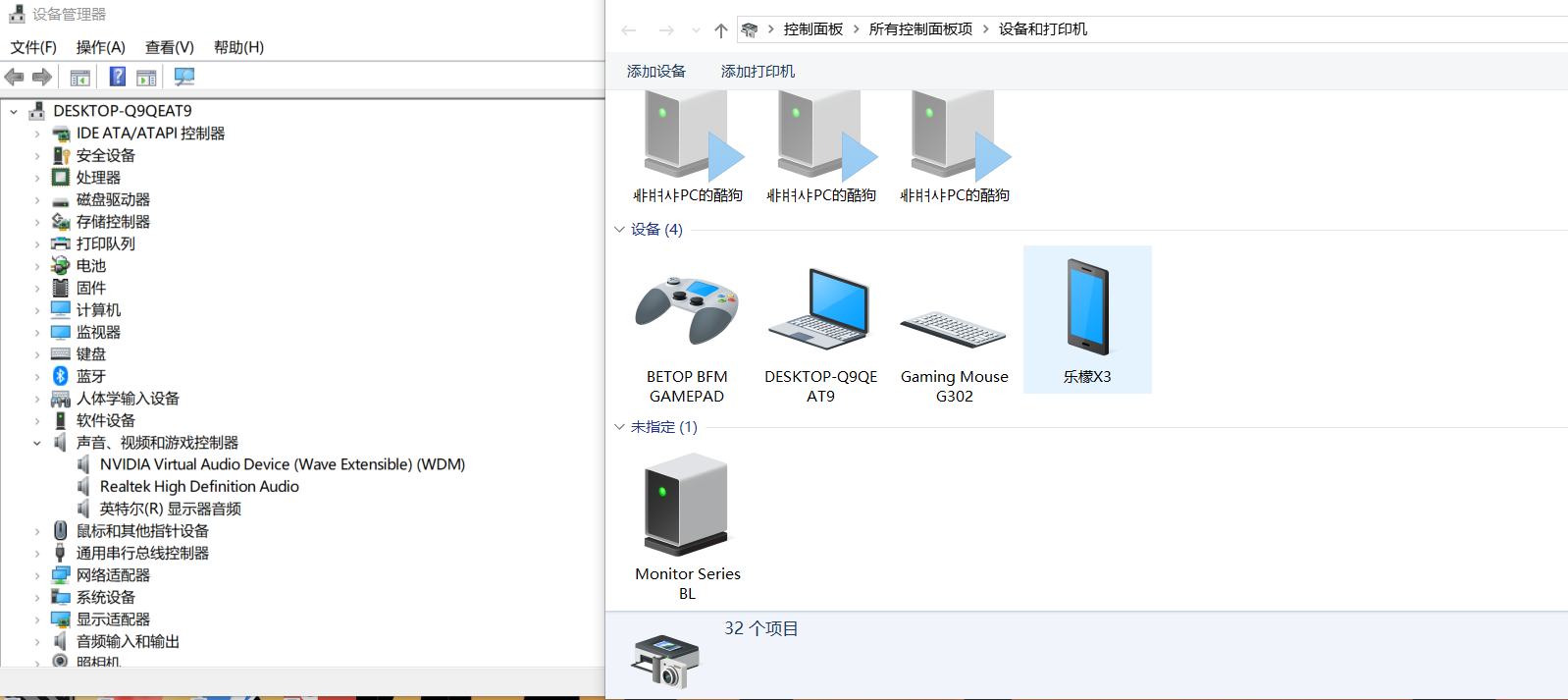Go up one level with up arrow

point(721,30)
